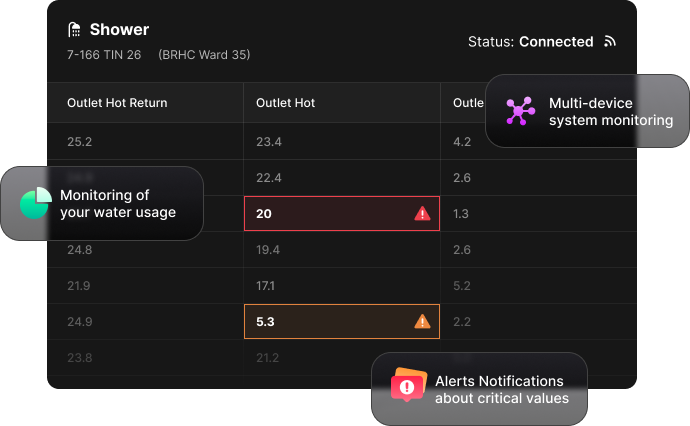Click the wireless signal status icon

610,42
